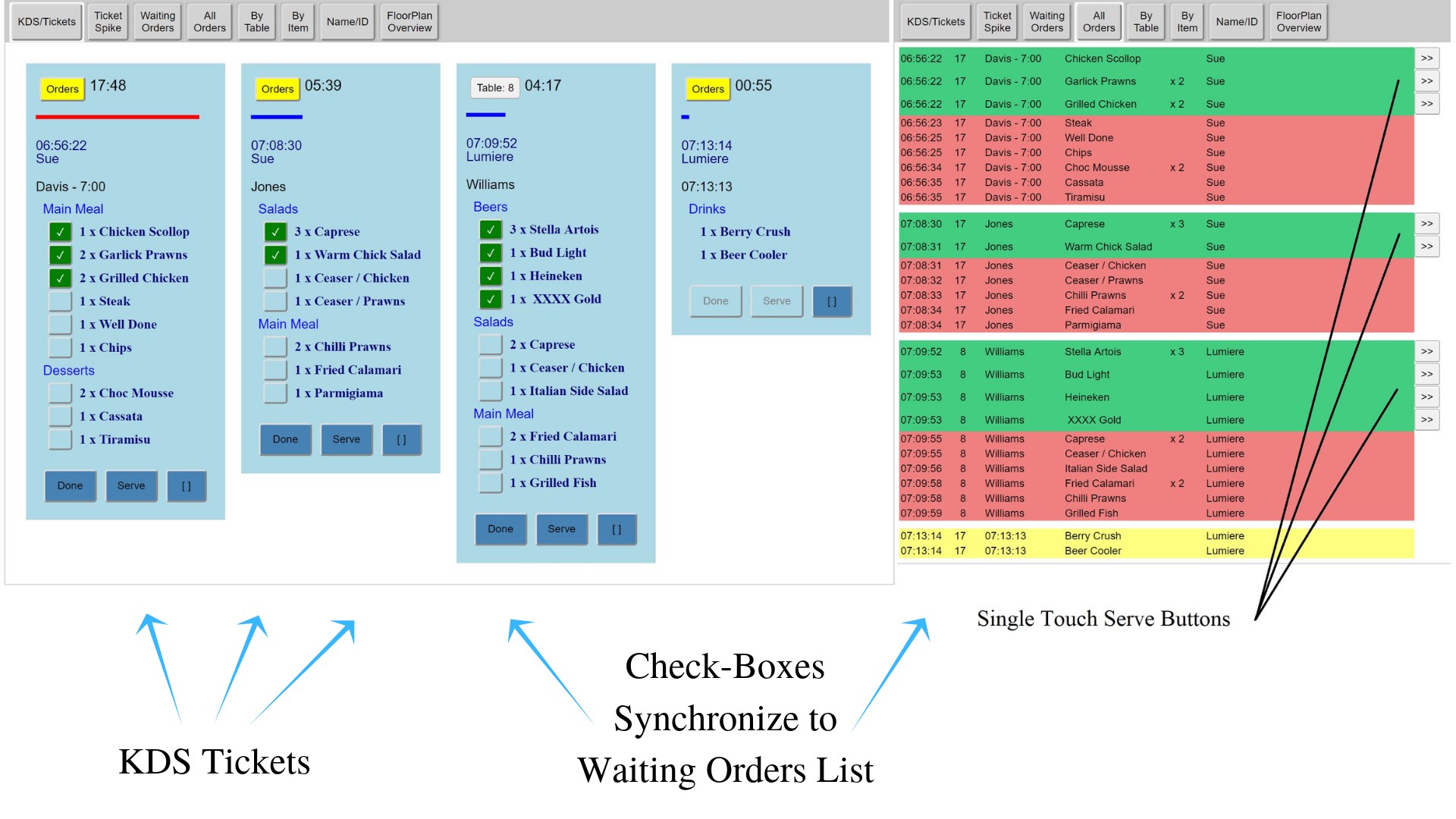Click the Table: 8 button
The width and height of the screenshot is (1456, 819).
(494, 88)
